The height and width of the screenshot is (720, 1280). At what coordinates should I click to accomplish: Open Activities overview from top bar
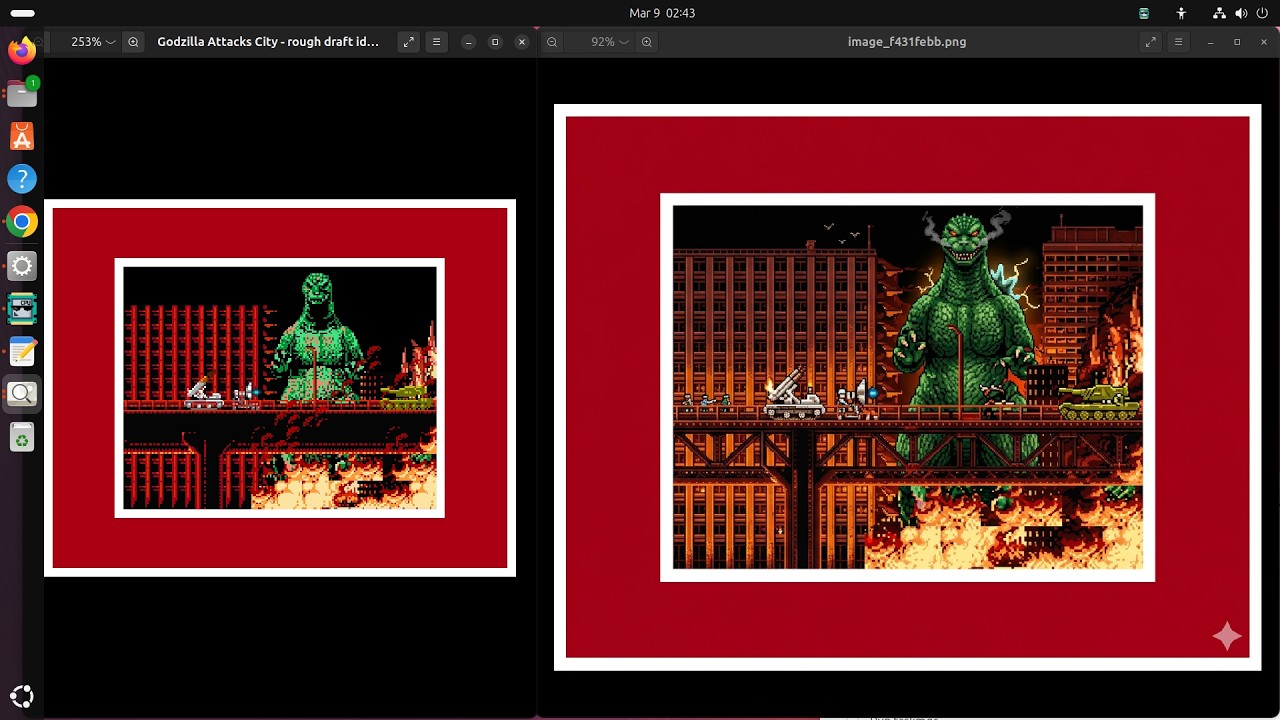pos(22,13)
